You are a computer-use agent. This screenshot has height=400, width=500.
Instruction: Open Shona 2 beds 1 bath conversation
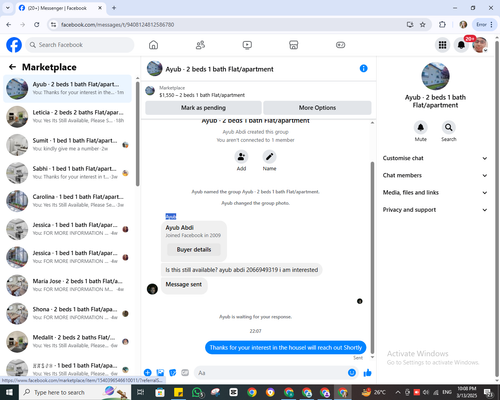(x=68, y=313)
